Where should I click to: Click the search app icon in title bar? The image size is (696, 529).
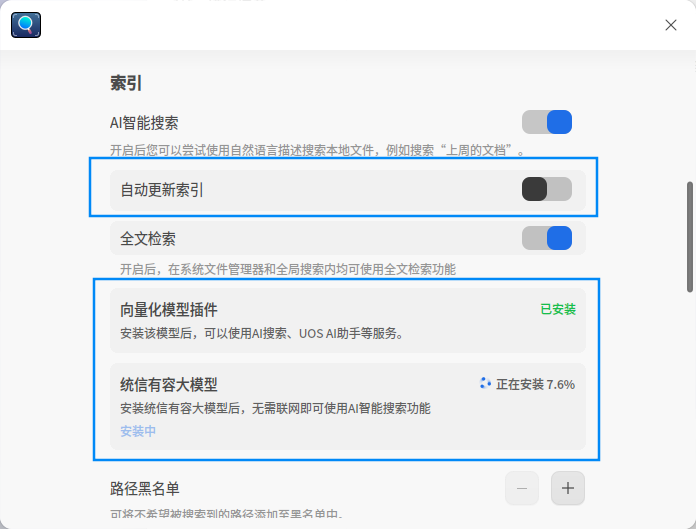point(26,25)
